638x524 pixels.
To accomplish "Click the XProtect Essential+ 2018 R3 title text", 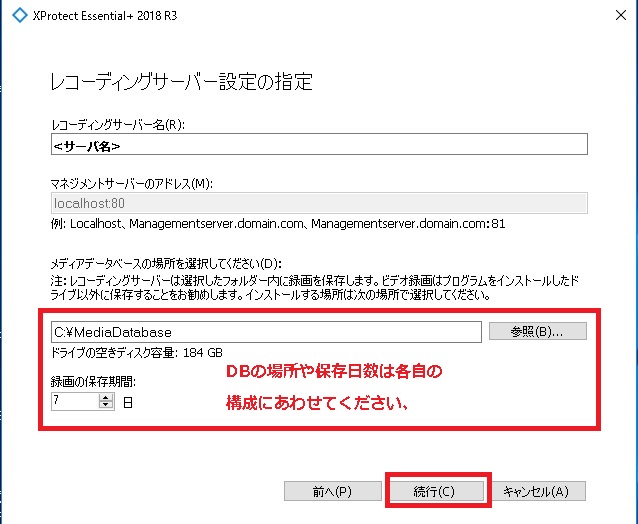I will (x=105, y=16).
